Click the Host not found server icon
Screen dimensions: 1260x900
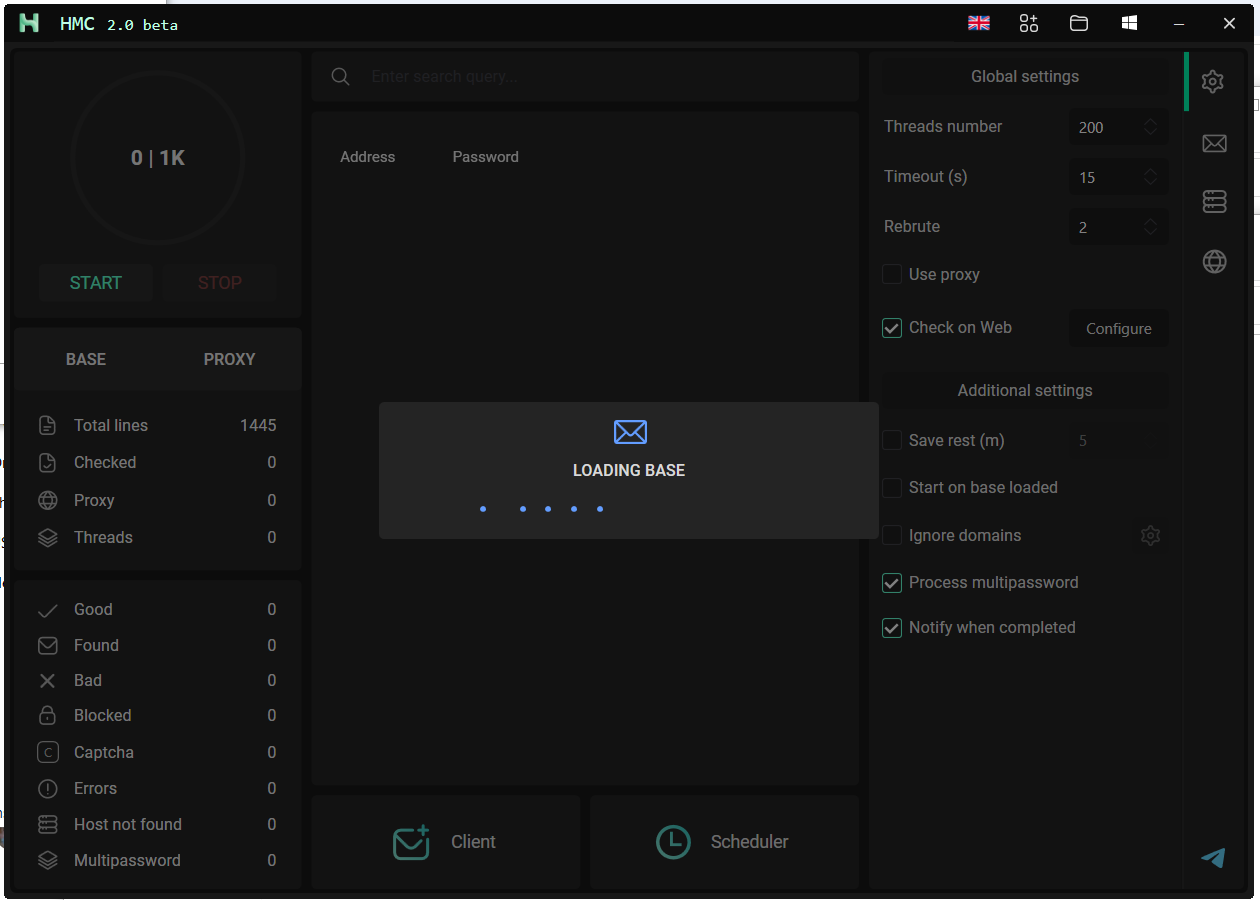click(x=47, y=825)
